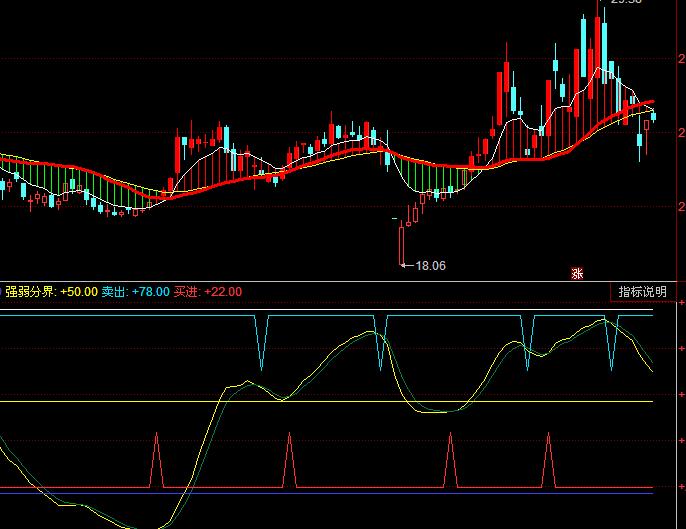Click the red 涨 marker icon
686x529 pixels.
(576, 272)
